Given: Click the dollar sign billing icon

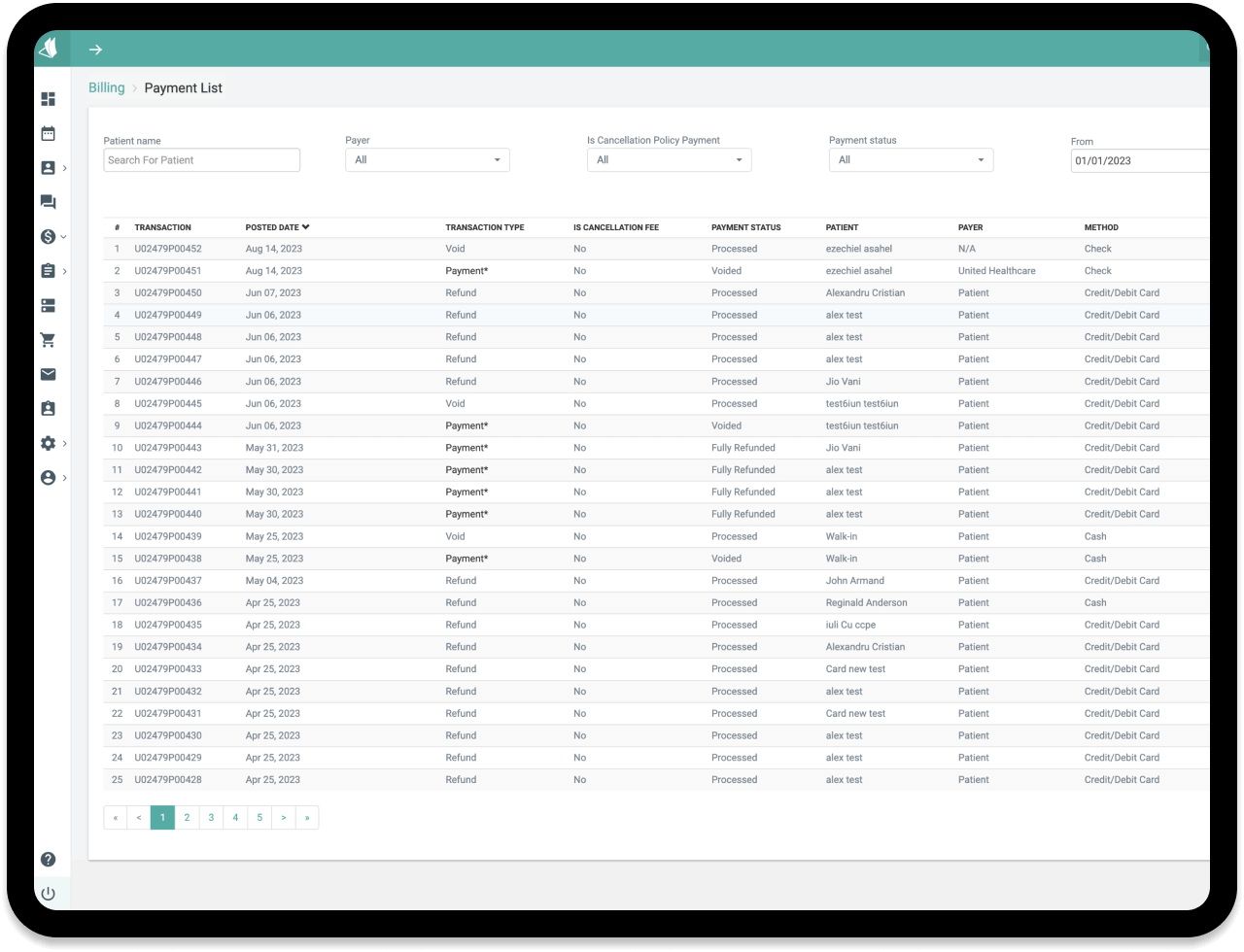Looking at the screenshot, I should [48, 236].
